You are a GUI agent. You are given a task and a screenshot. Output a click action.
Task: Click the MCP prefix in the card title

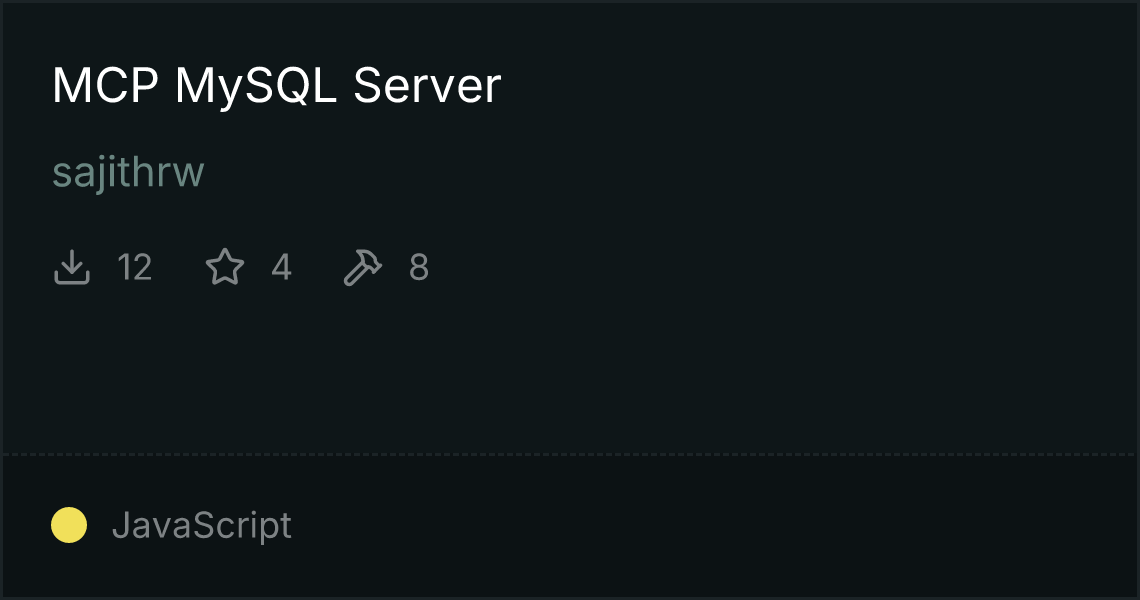(x=105, y=86)
